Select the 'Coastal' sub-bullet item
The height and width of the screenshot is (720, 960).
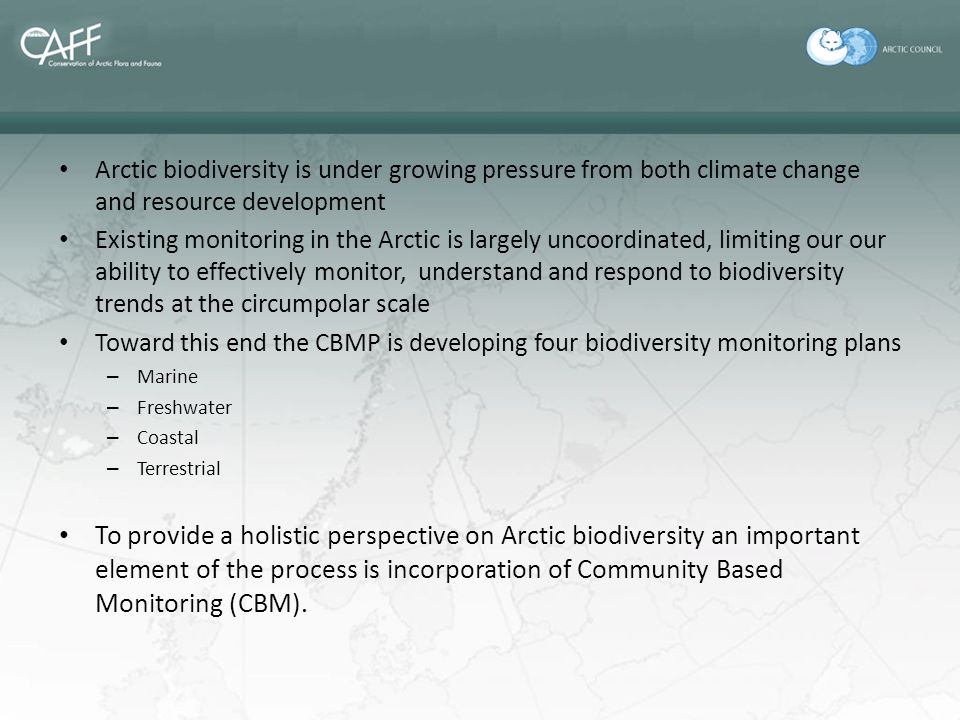tap(168, 438)
